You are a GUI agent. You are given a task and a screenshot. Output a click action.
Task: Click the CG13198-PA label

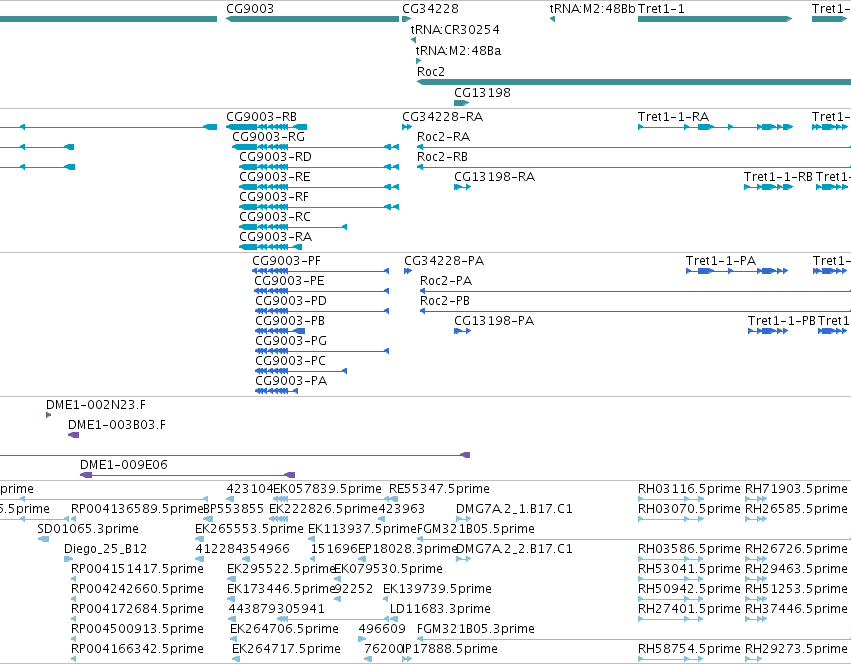click(x=494, y=321)
